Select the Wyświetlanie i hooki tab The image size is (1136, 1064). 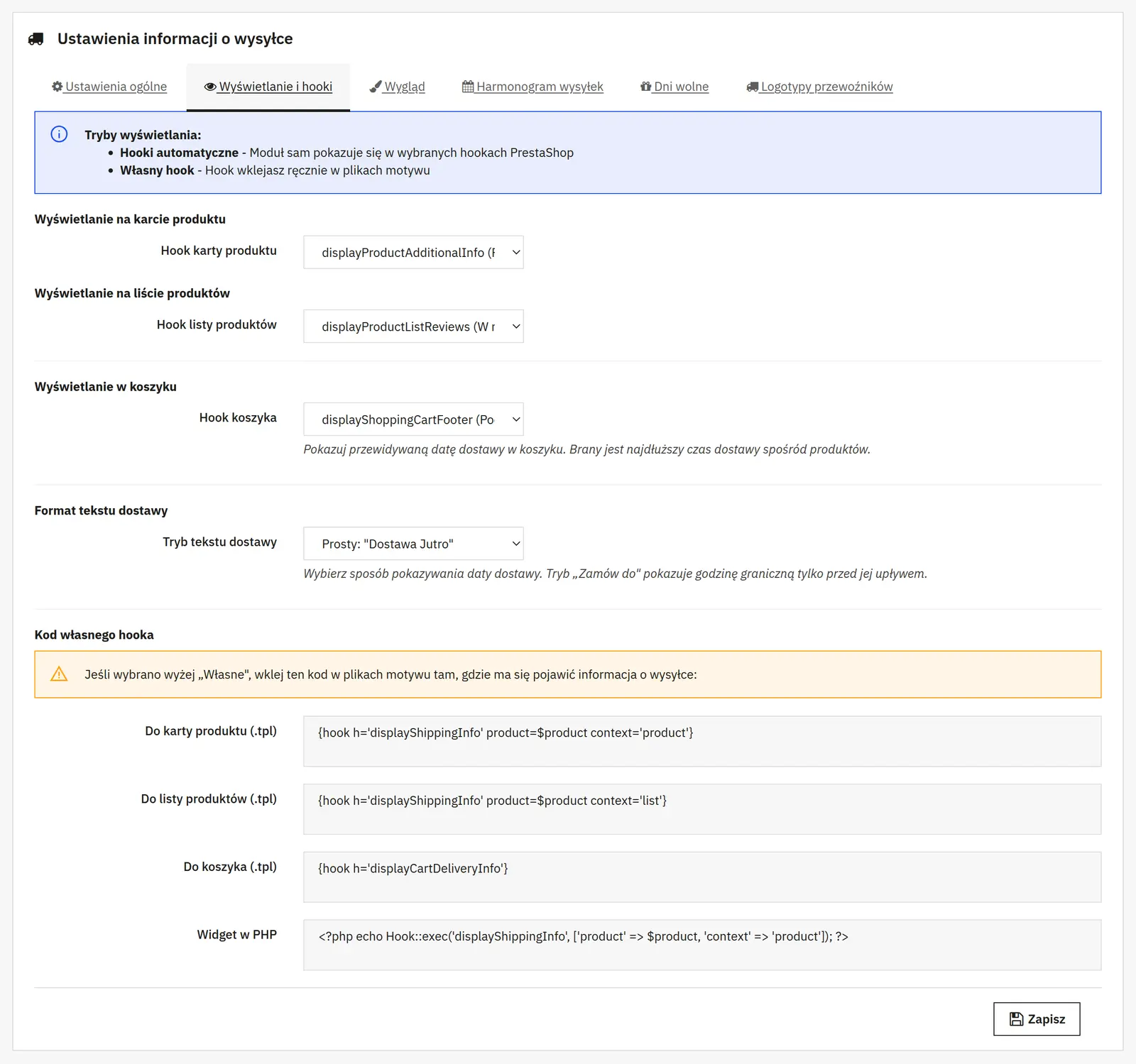268,87
